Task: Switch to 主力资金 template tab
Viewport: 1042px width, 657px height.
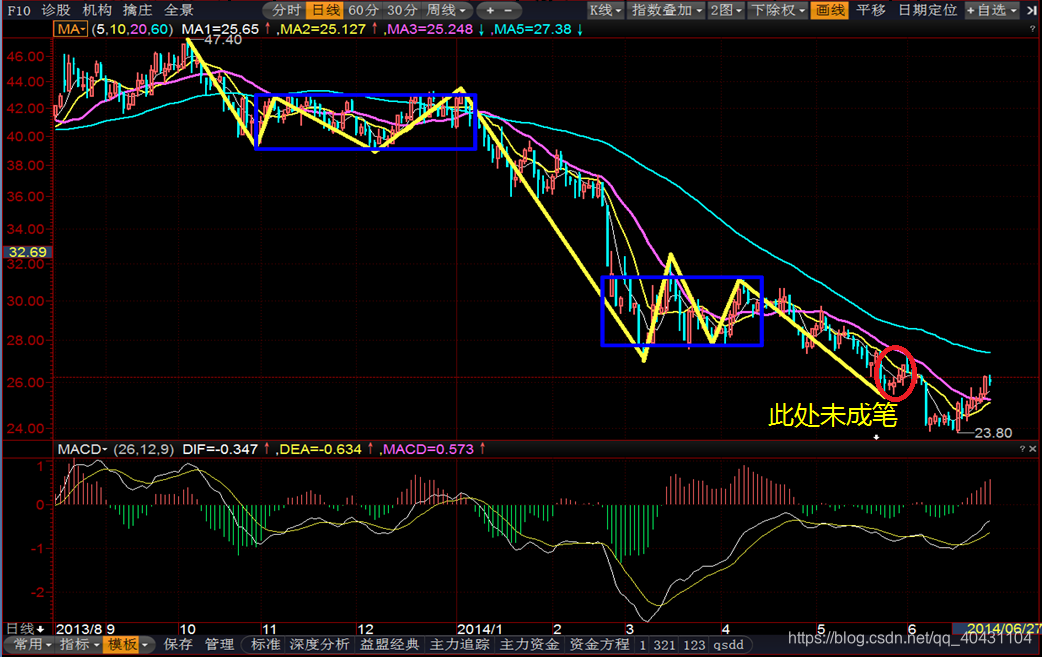Action: point(530,644)
